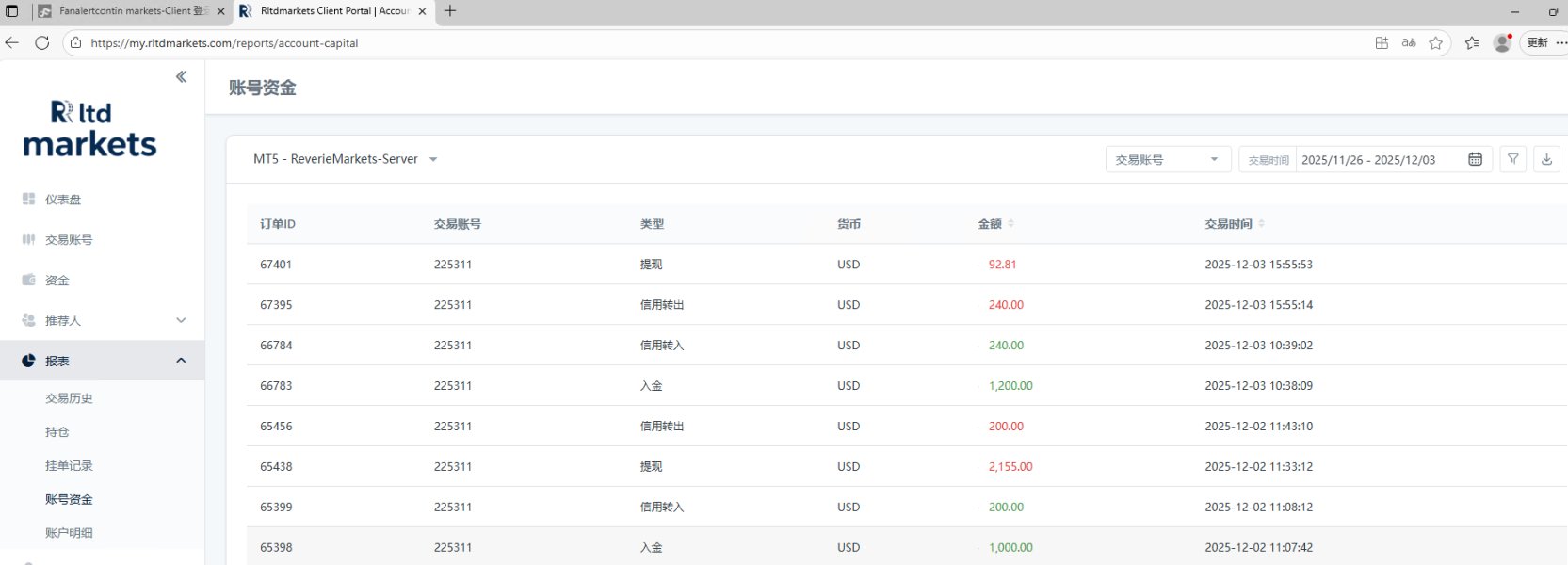Sort by 金额 column sort arrows

coord(1011,224)
